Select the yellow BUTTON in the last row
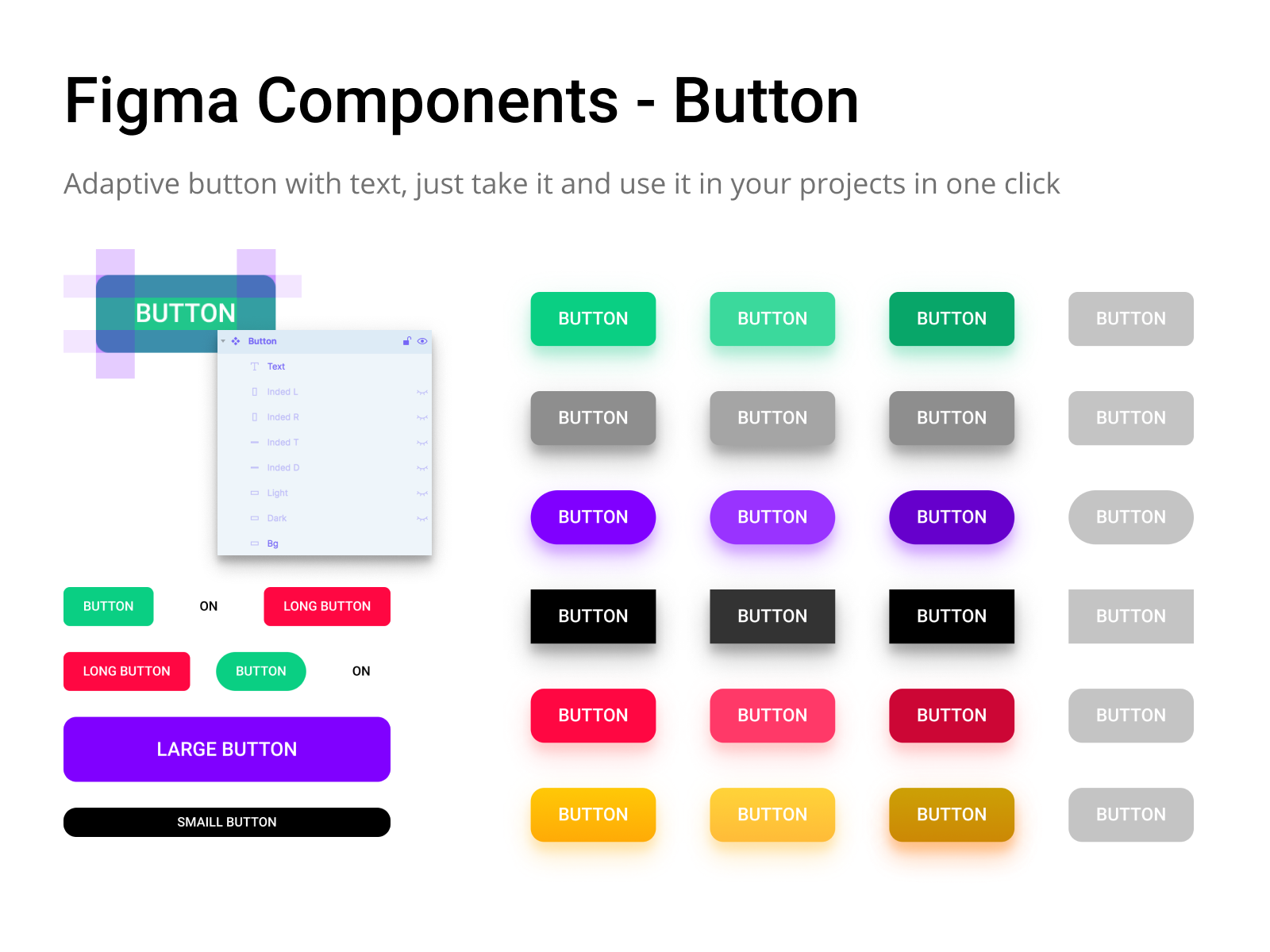The width and height of the screenshot is (1270, 952). (x=593, y=814)
